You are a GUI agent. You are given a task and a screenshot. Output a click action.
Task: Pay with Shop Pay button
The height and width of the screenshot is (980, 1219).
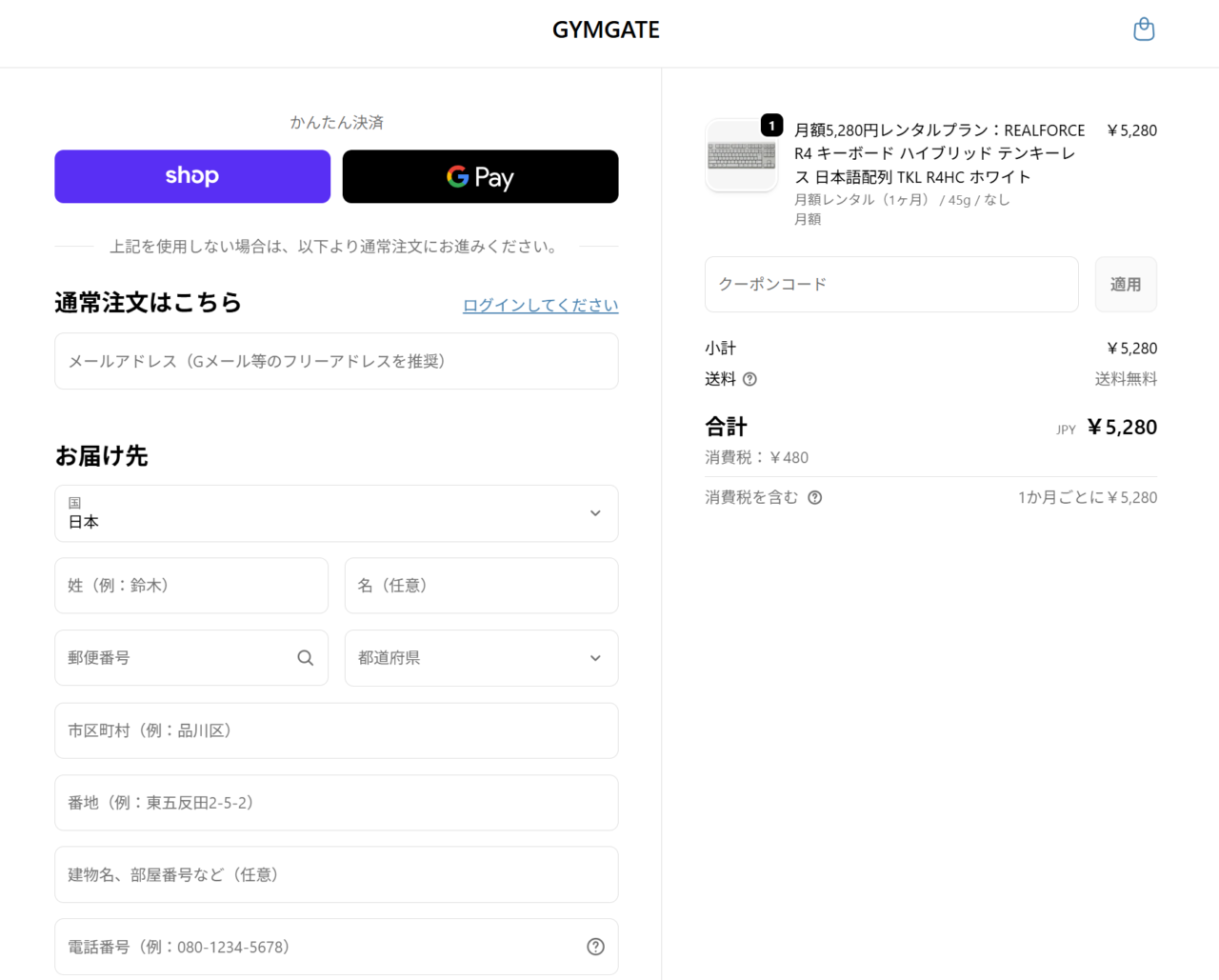pos(192,176)
